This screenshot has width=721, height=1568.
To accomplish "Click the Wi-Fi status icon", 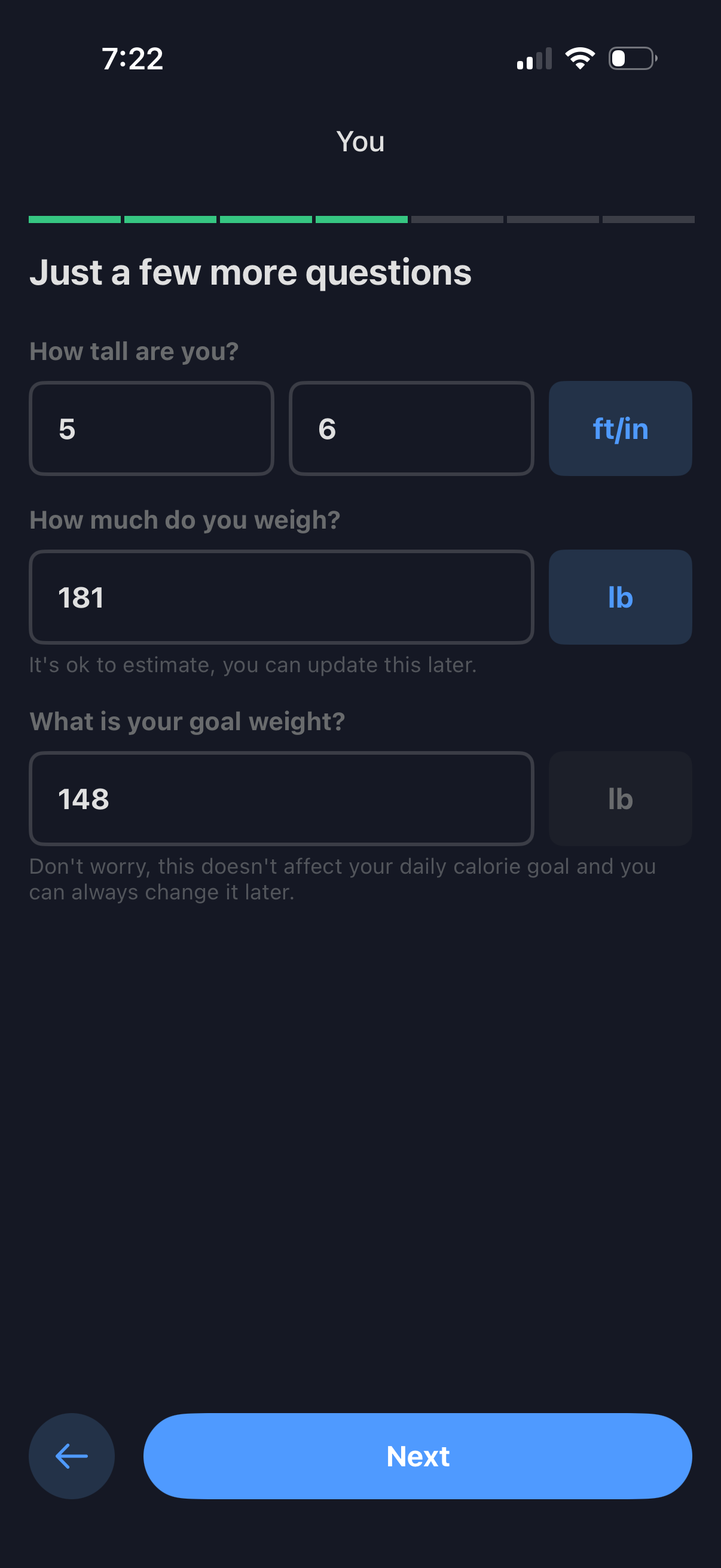I will (x=579, y=58).
